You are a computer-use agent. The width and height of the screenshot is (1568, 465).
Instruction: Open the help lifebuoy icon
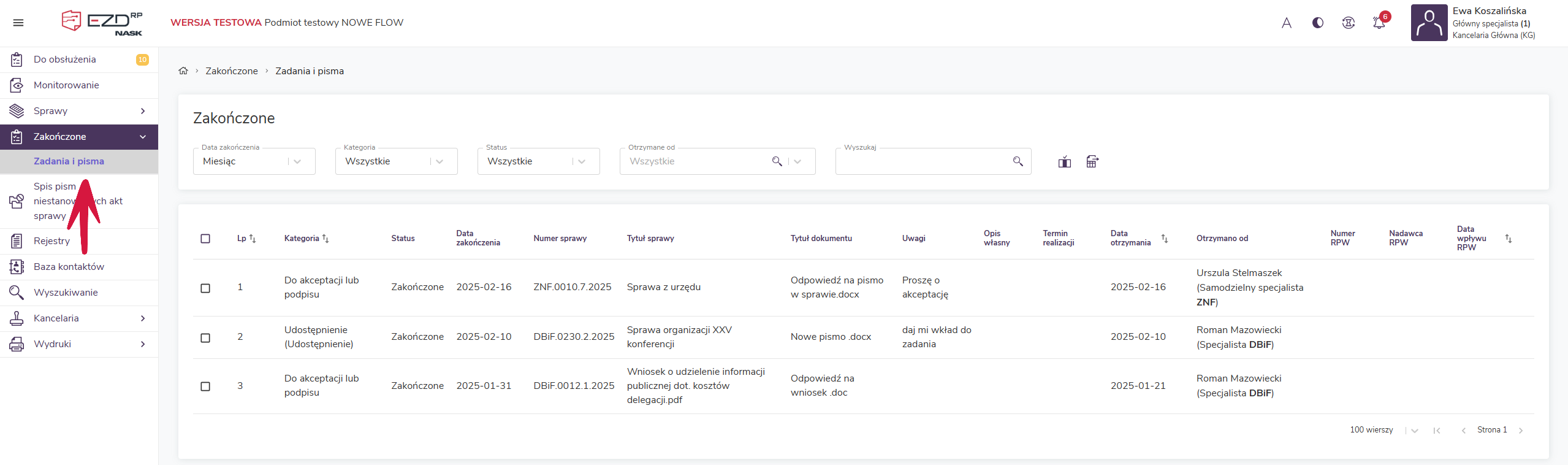click(x=1348, y=23)
